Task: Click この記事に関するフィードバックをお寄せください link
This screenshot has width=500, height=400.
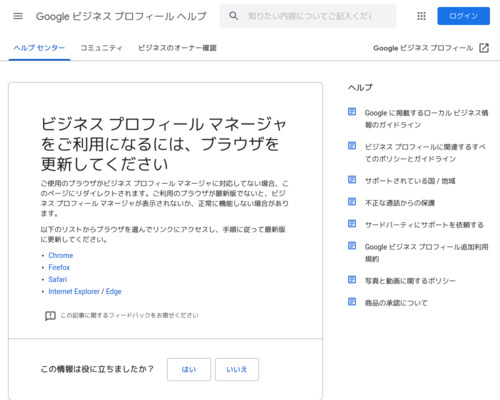Action: click(129, 315)
